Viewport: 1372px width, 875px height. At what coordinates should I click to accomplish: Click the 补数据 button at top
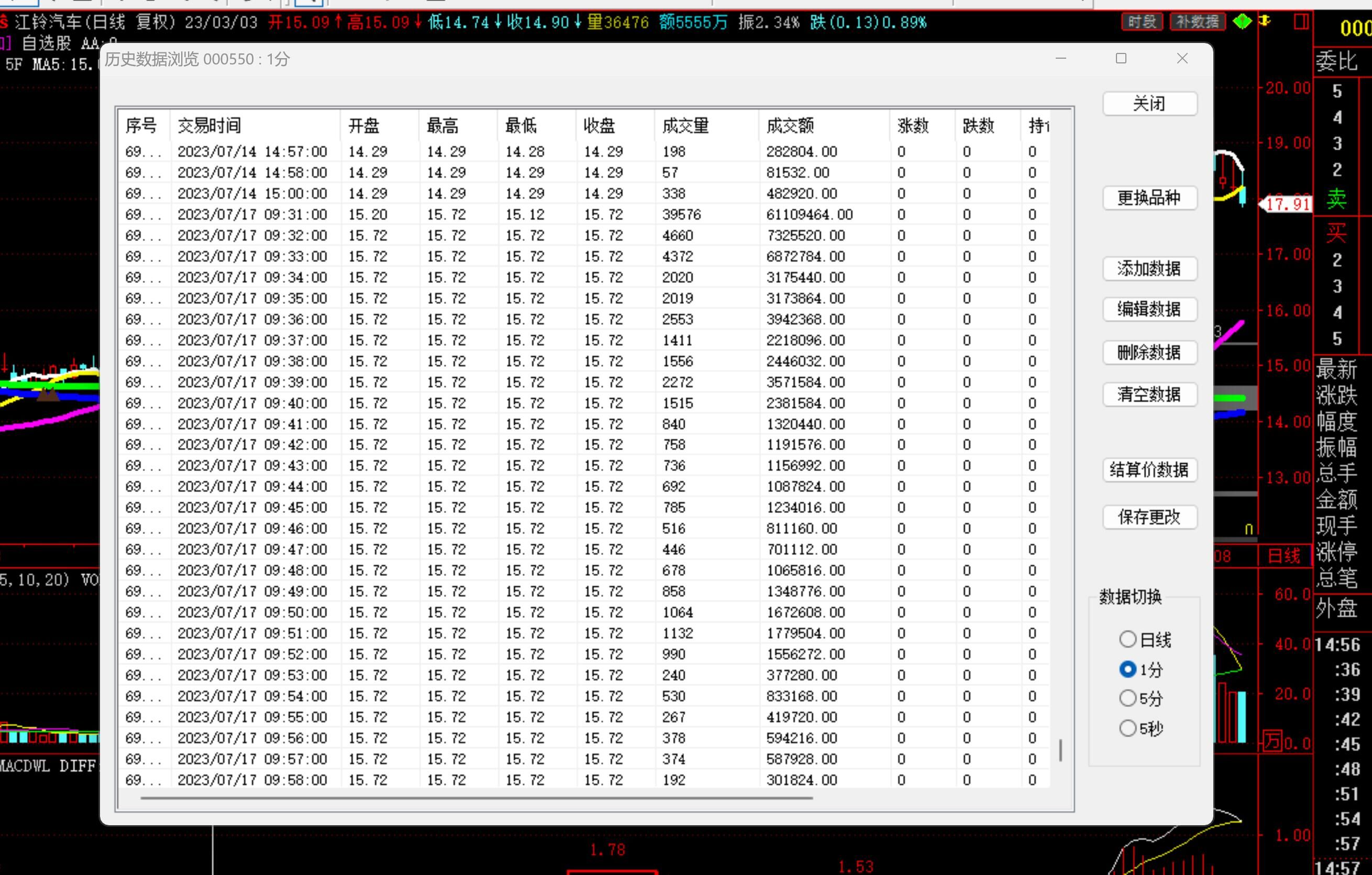coord(1197,21)
